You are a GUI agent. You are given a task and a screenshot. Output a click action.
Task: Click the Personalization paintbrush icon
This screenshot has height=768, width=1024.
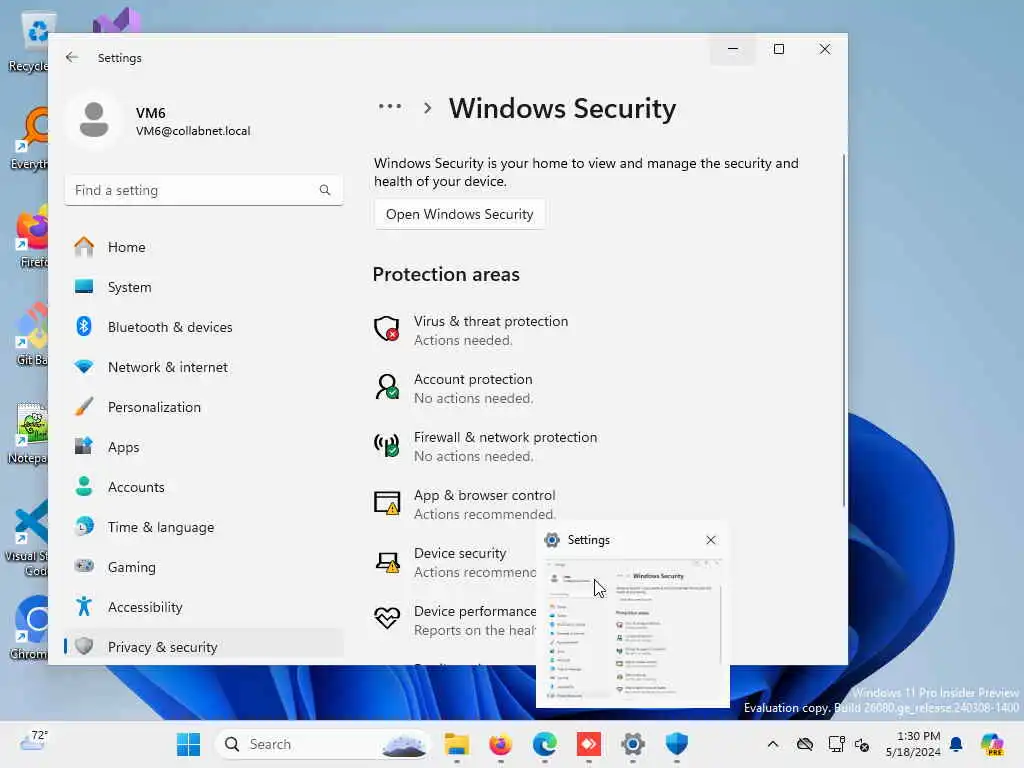[84, 406]
